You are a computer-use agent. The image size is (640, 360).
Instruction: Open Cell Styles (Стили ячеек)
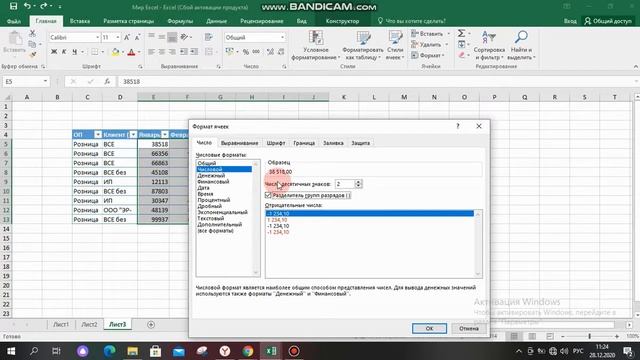coord(395,45)
